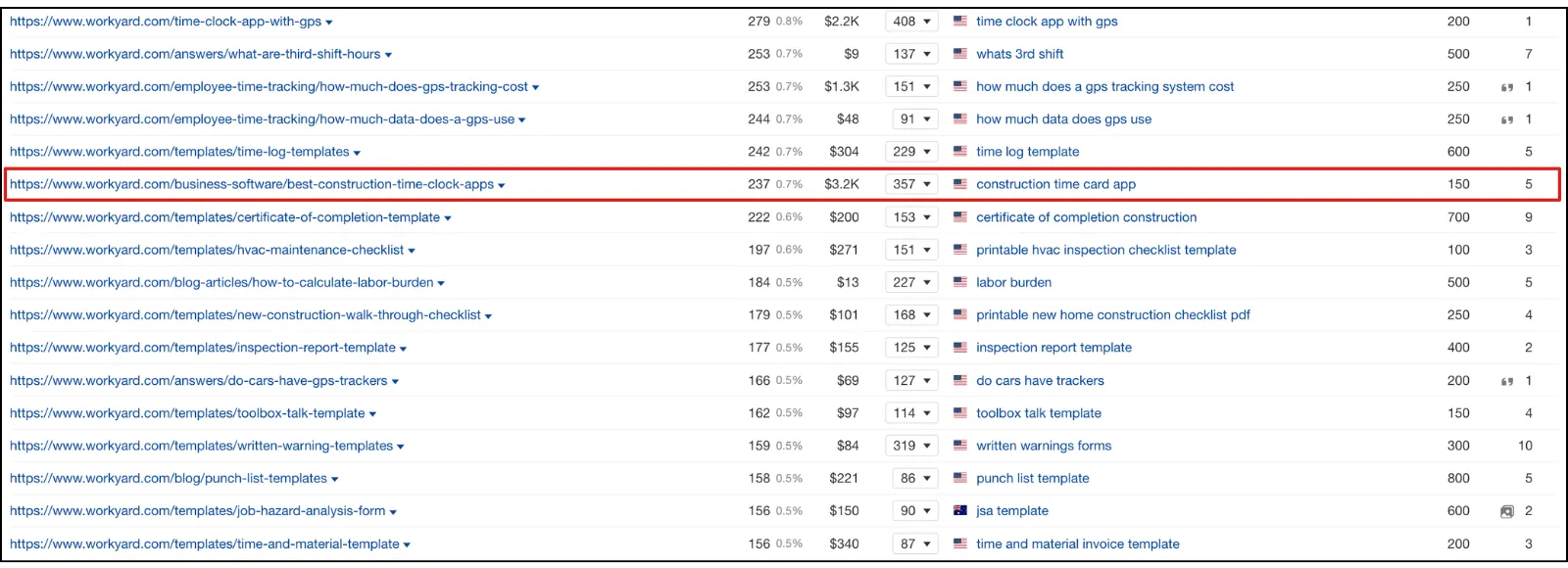1568x568 pixels.
Task: Expand caret after how-to-calculate-labor-burden URL
Action: coord(441,283)
